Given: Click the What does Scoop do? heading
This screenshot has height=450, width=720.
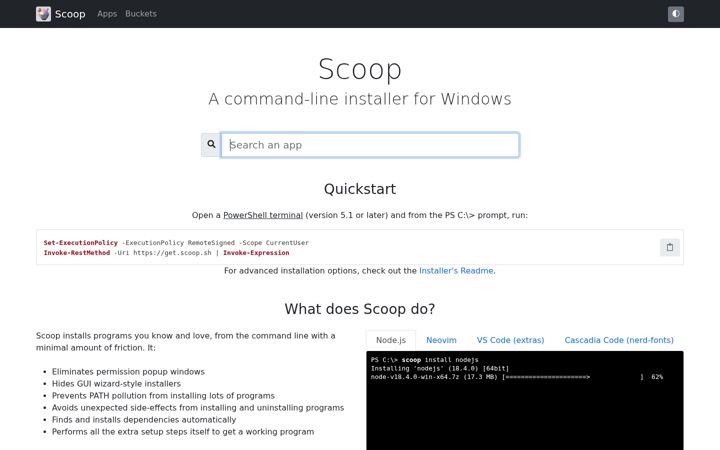Looking at the screenshot, I should [360, 309].
